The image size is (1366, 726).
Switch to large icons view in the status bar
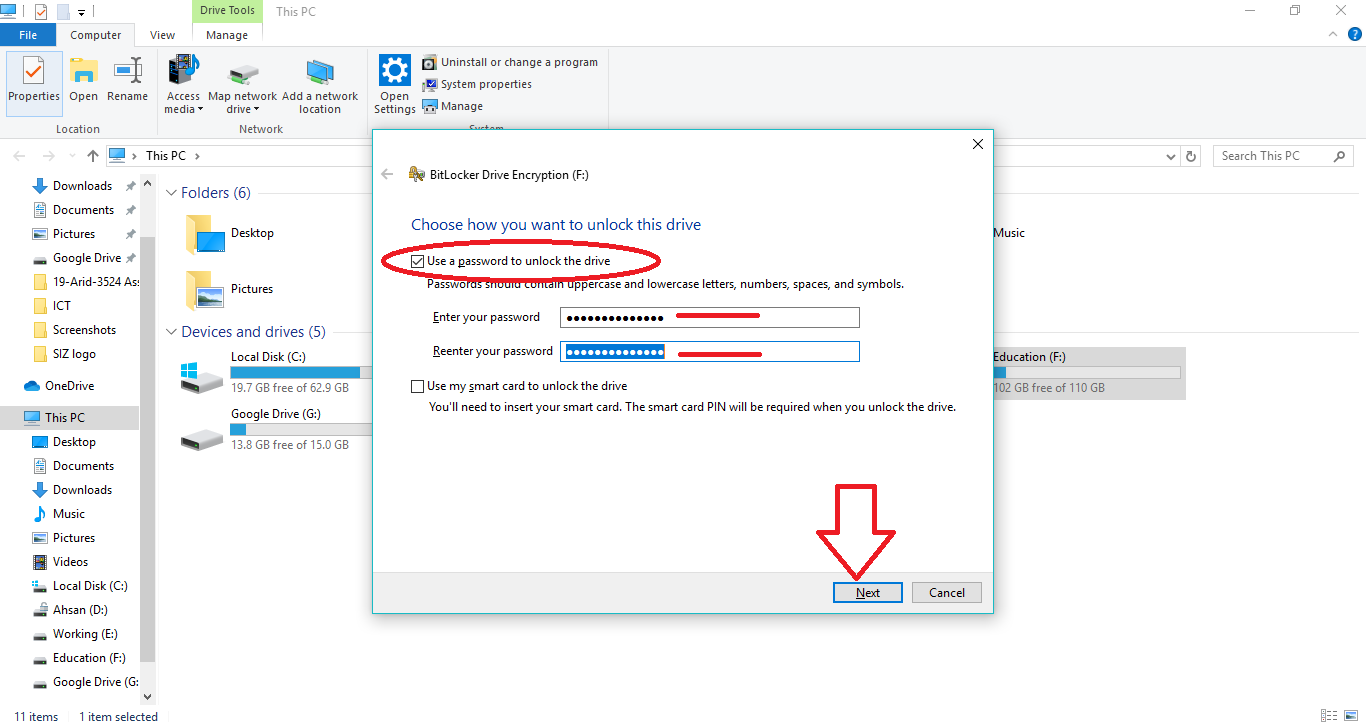pos(1349,716)
